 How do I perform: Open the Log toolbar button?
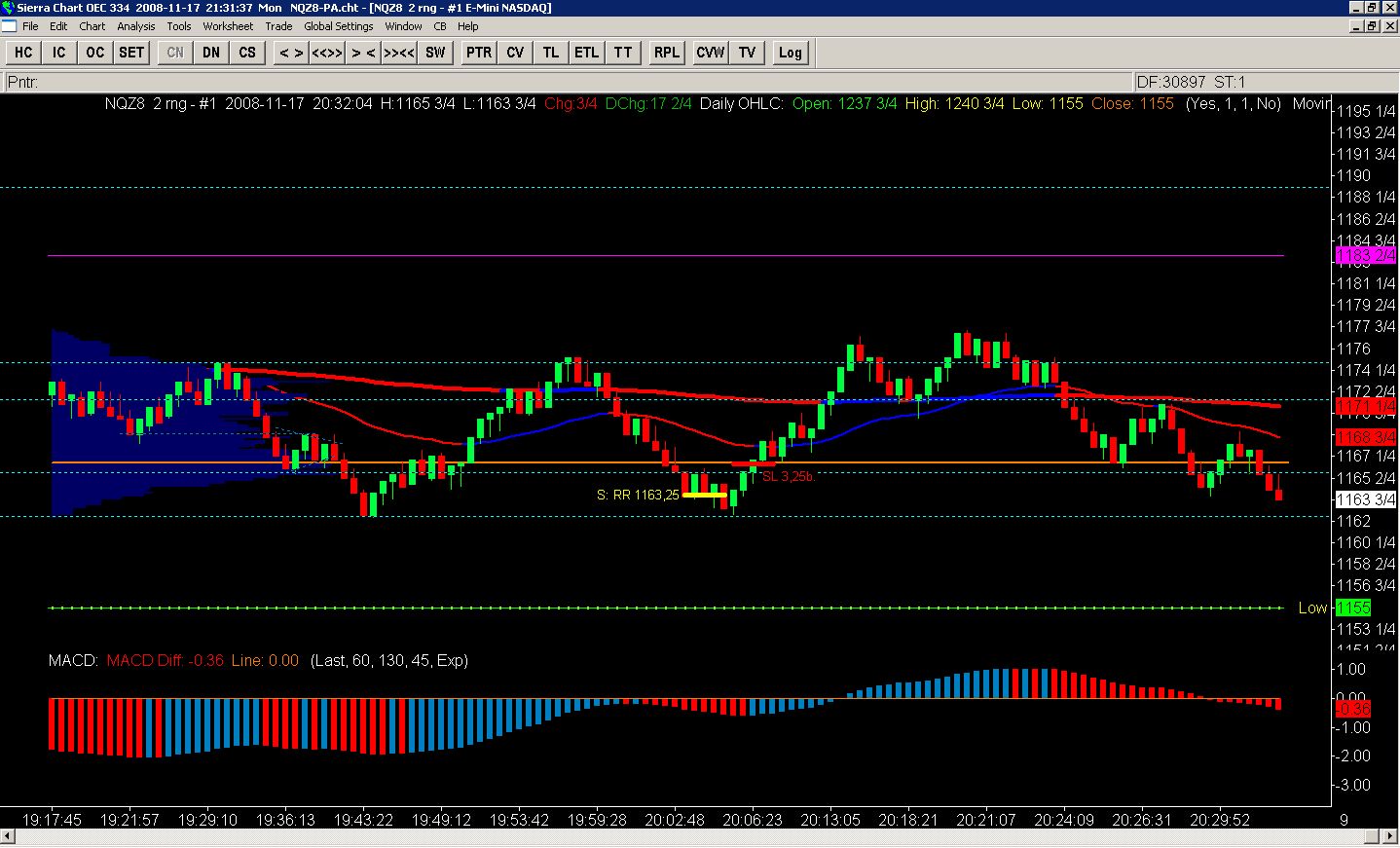(x=790, y=53)
